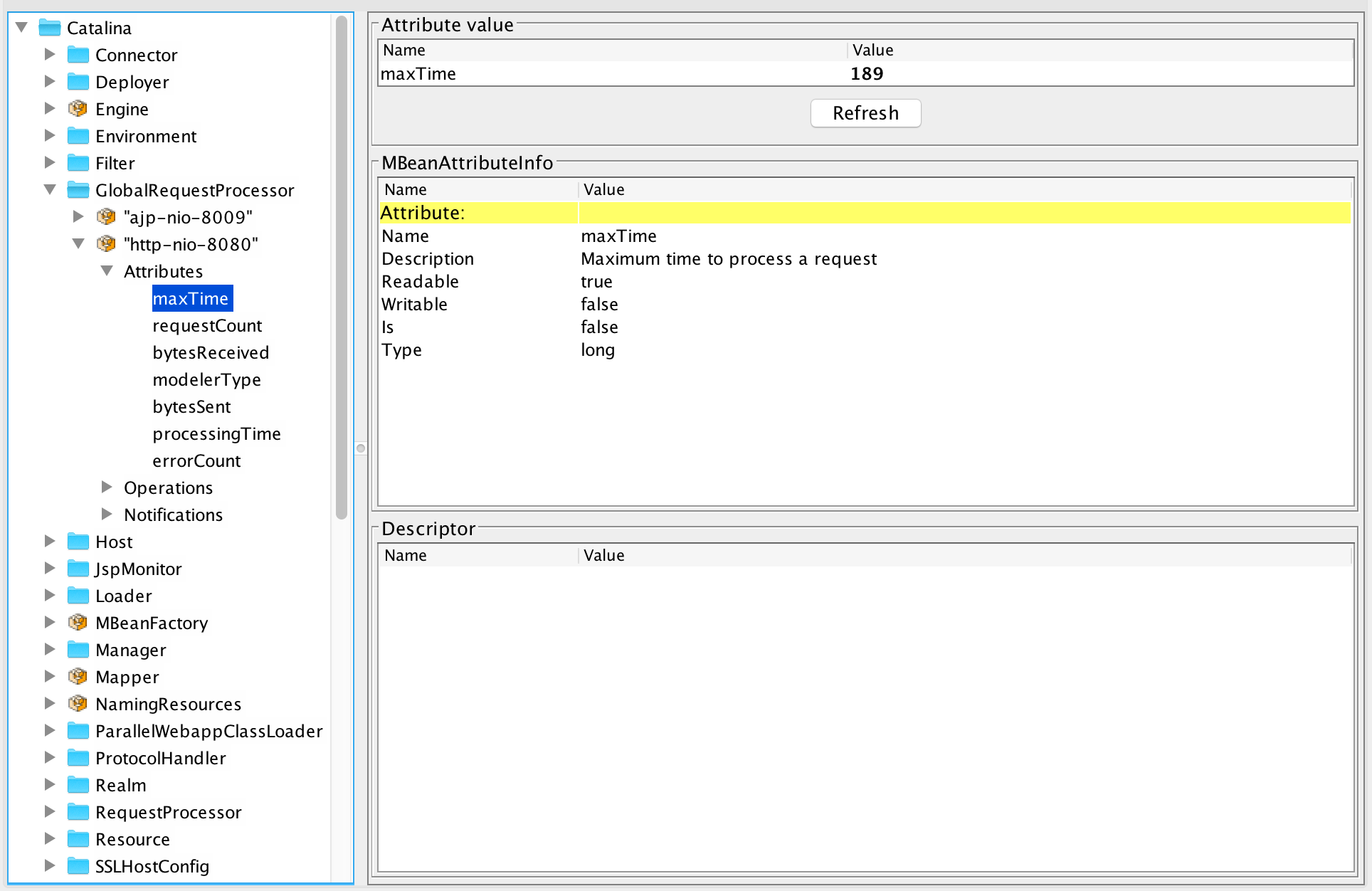Image resolution: width=1372 pixels, height=891 pixels.
Task: Expand the Connector node
Action: pyautogui.click(x=50, y=53)
